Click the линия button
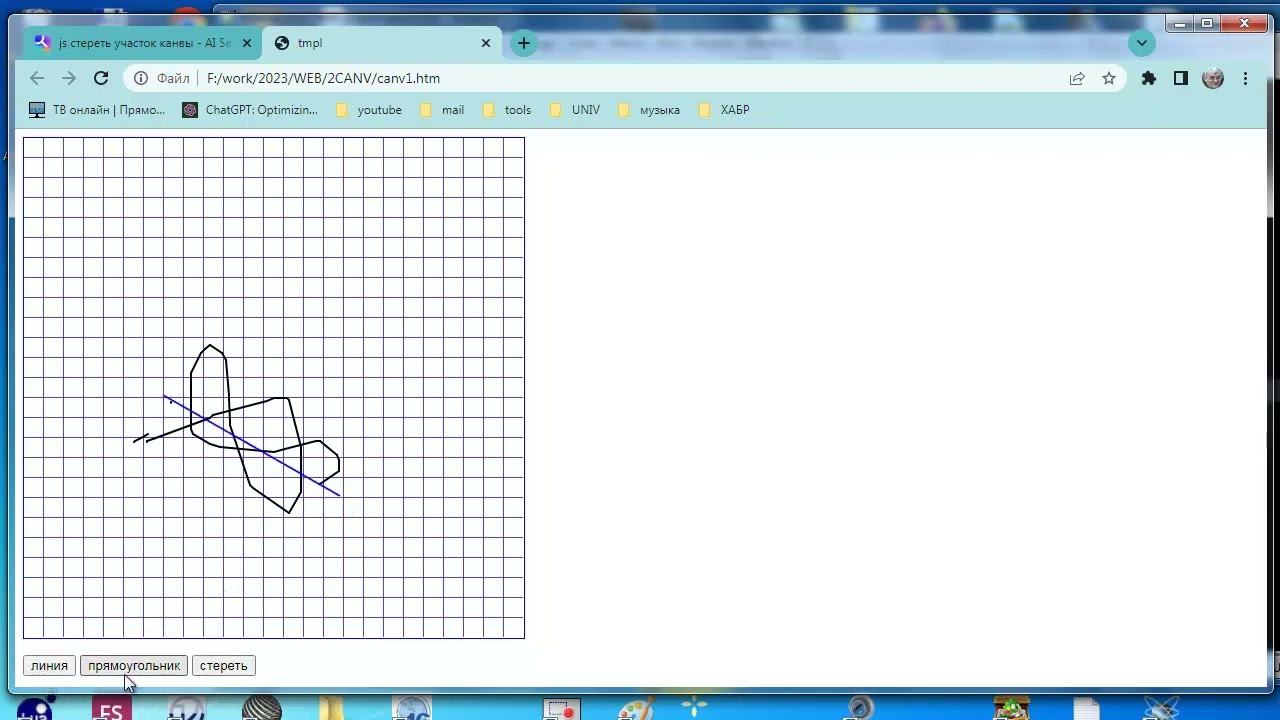This screenshot has width=1280, height=720. pyautogui.click(x=49, y=666)
